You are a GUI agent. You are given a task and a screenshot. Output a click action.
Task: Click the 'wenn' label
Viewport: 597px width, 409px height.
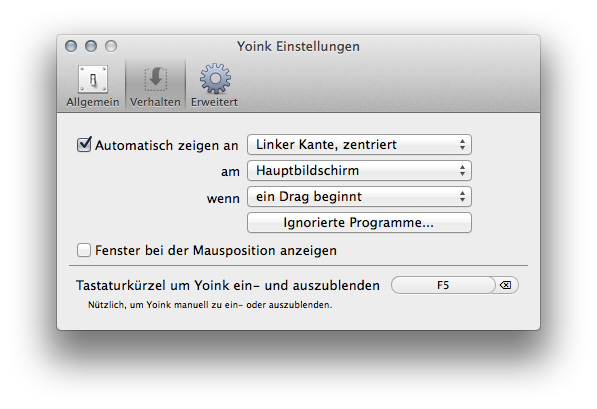coord(223,198)
